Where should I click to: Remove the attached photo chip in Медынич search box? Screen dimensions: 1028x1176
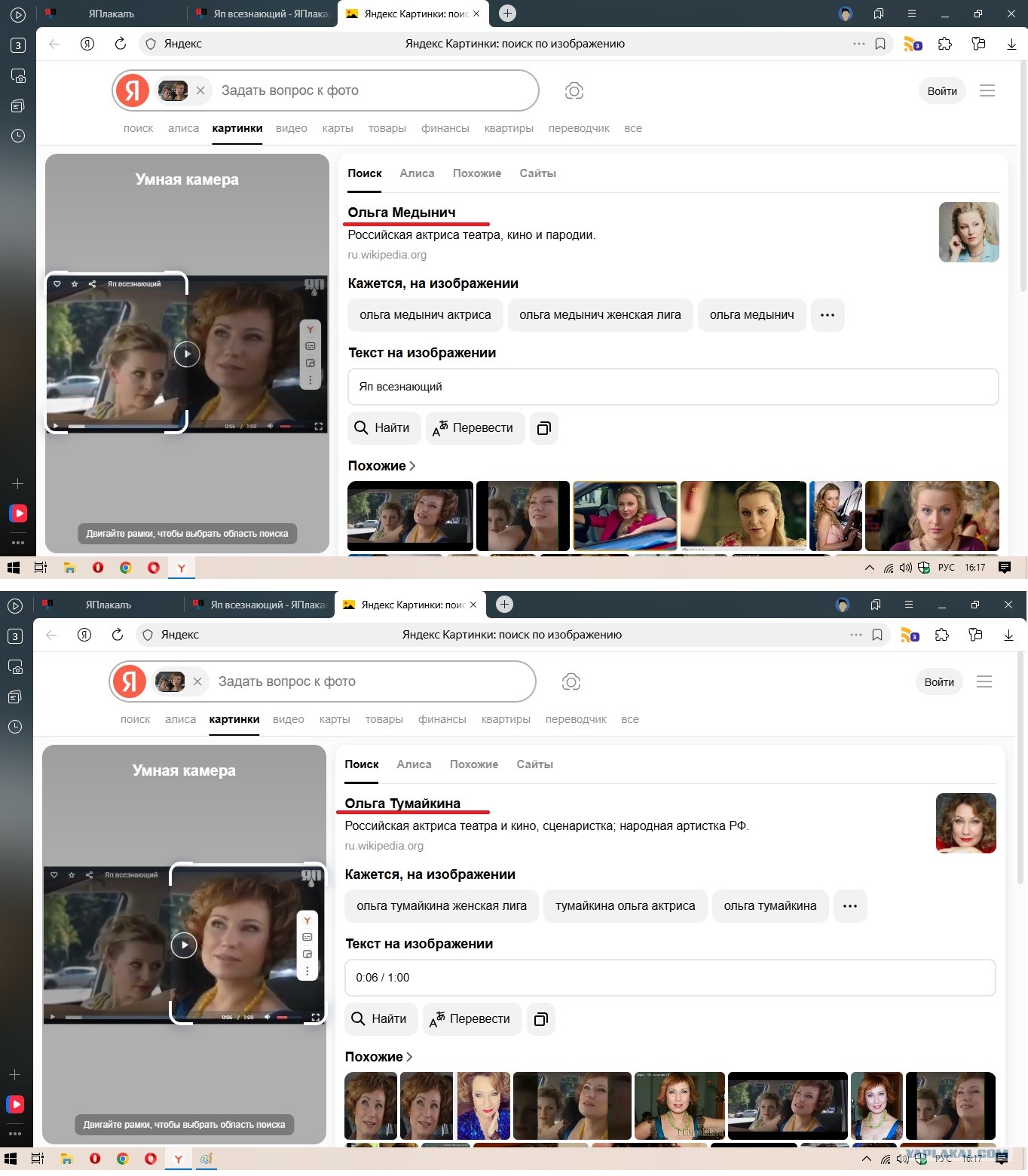click(x=200, y=90)
